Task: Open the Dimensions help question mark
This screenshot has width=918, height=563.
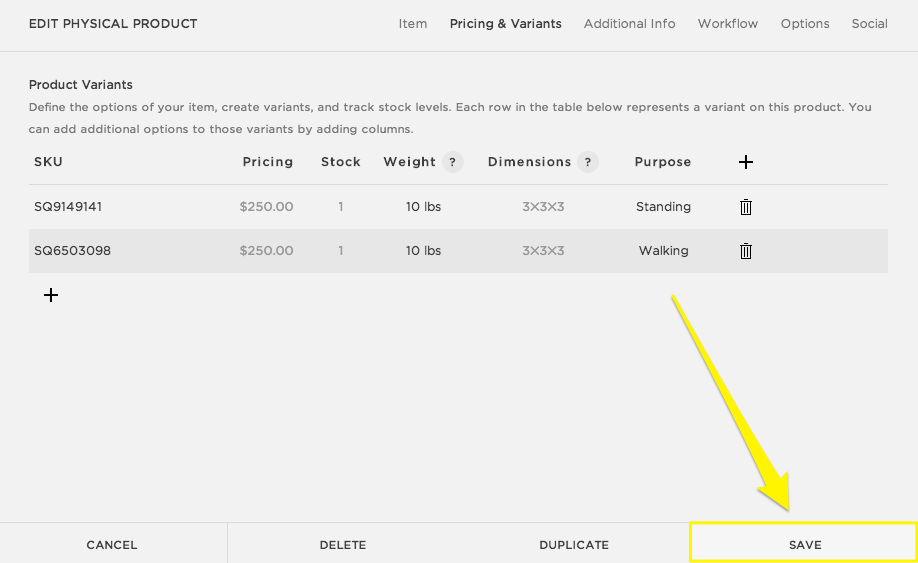Action: tap(587, 162)
